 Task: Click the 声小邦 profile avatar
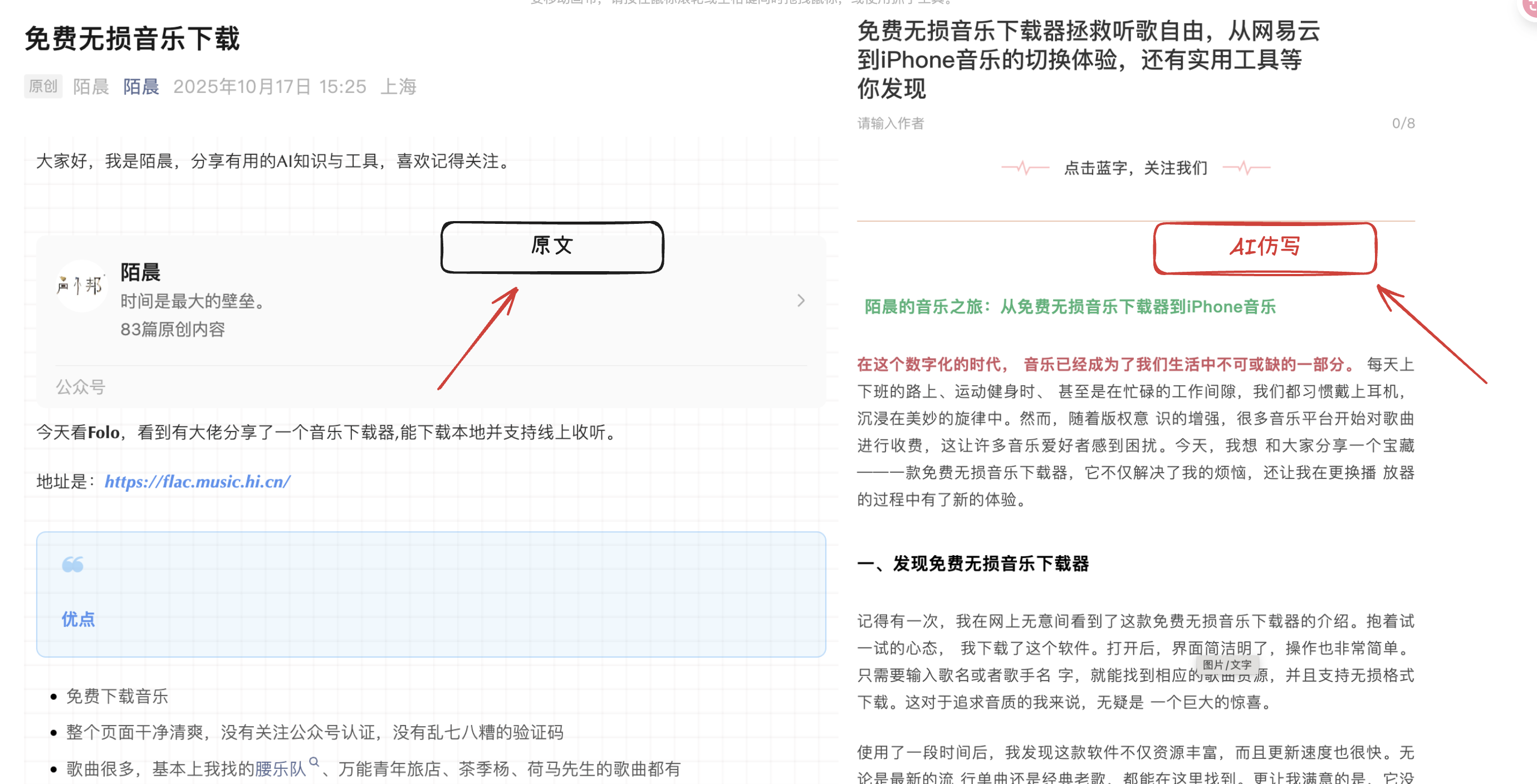[x=81, y=286]
